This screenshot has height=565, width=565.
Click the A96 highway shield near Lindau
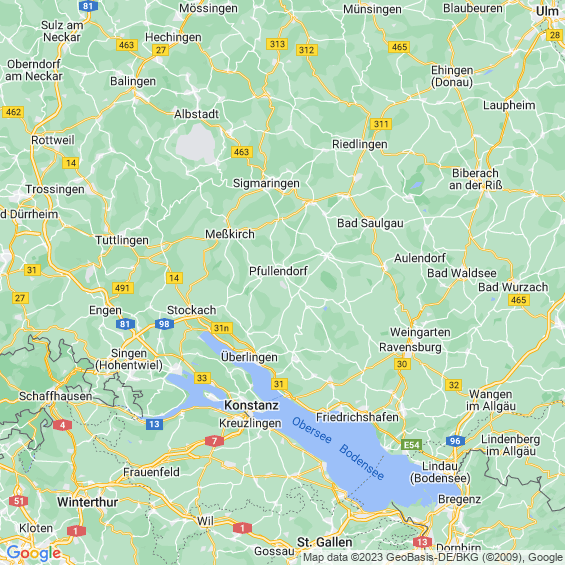point(455,441)
